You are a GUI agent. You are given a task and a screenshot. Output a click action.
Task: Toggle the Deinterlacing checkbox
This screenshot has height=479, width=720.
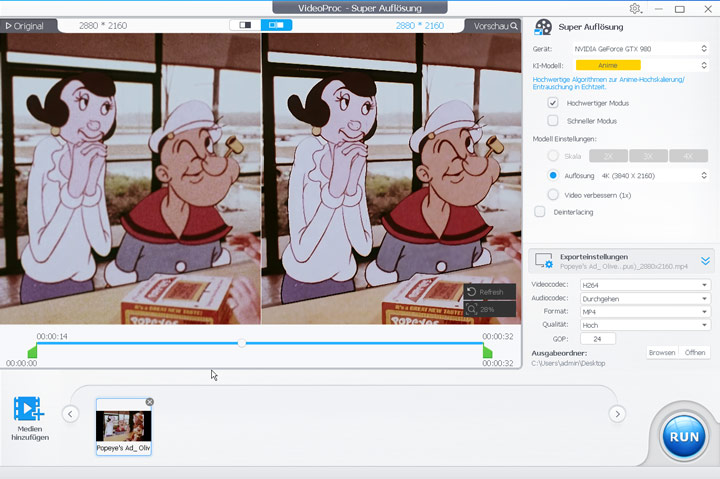click(540, 212)
